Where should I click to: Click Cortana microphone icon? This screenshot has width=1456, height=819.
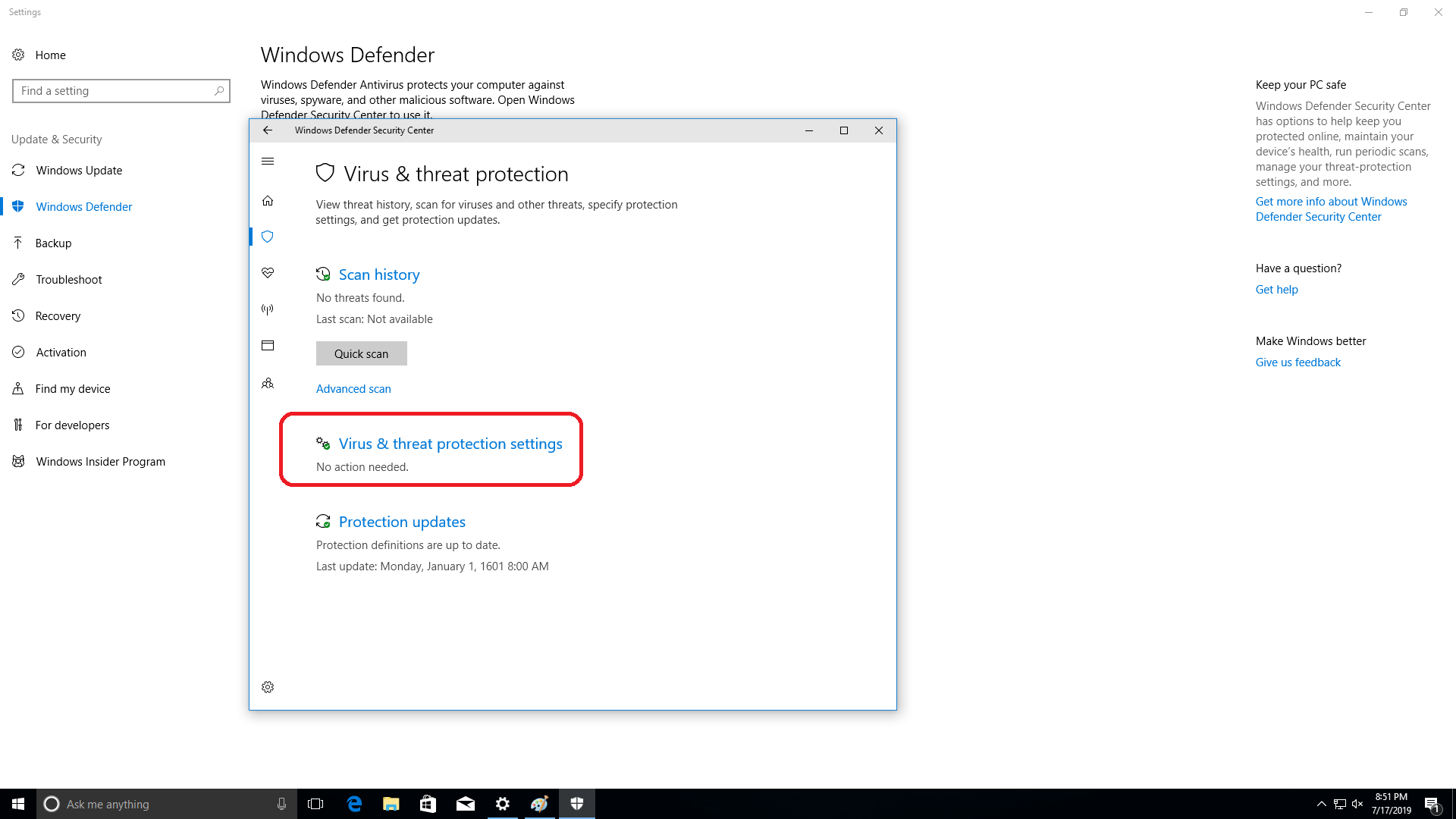281,804
